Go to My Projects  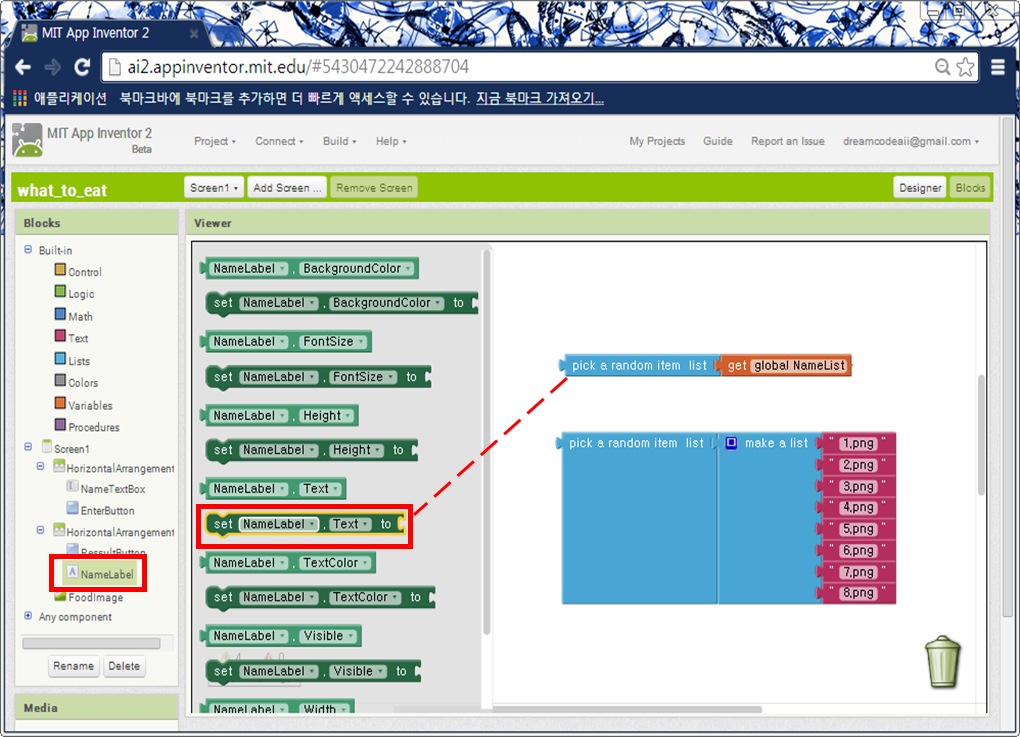point(657,141)
